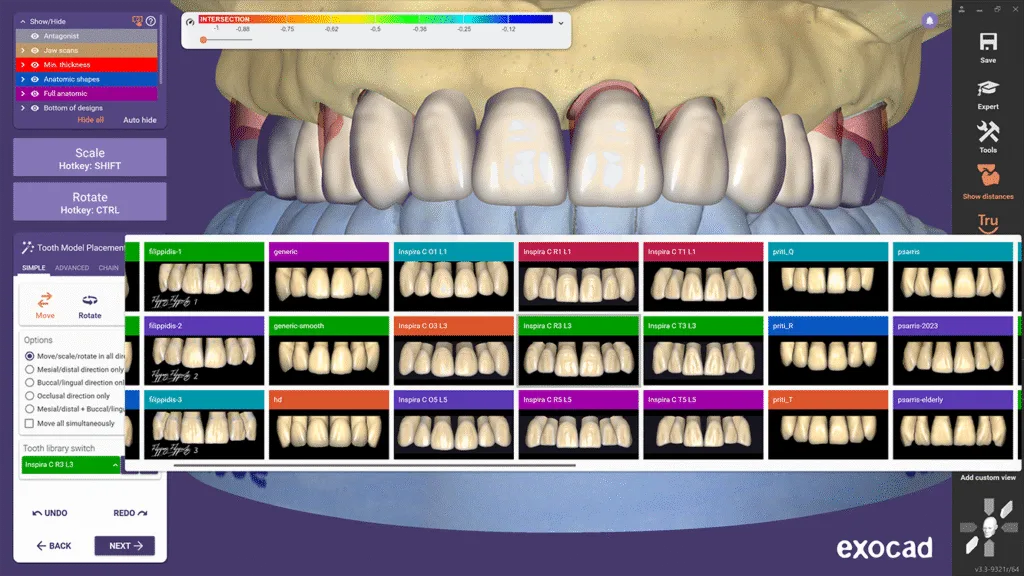Enable Move all simultaneously checkbox
1024x576 pixels.
(29, 424)
